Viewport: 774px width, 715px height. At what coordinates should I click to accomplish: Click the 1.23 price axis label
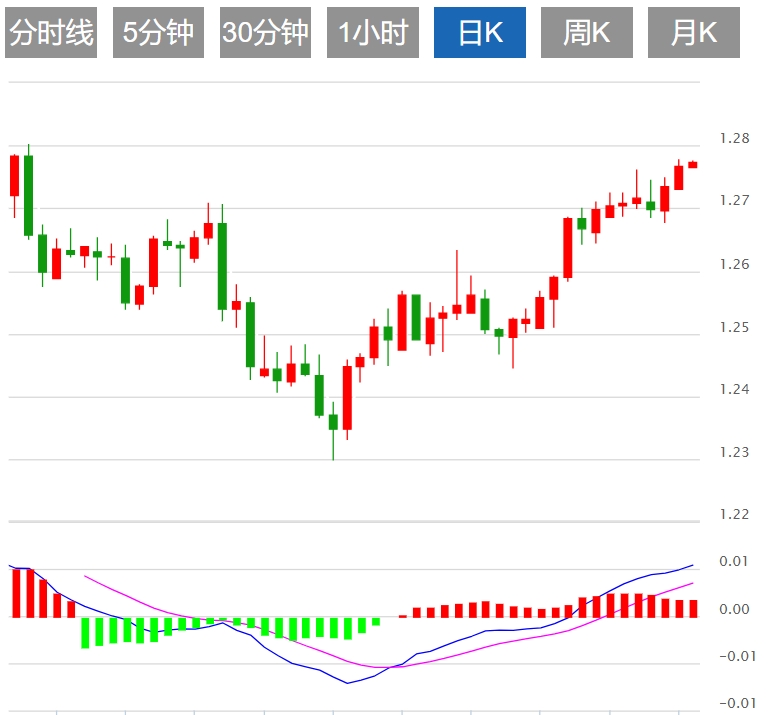click(735, 452)
